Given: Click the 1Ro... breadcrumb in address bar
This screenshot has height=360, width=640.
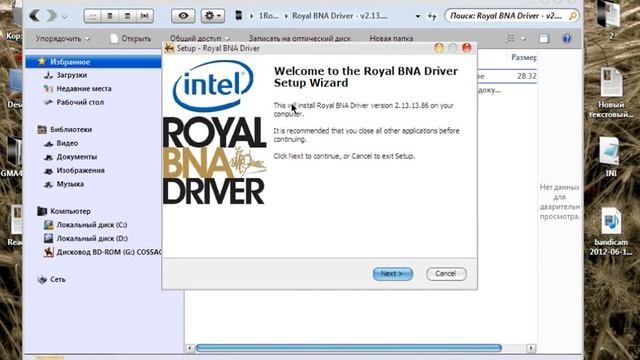Looking at the screenshot, I should 268,16.
